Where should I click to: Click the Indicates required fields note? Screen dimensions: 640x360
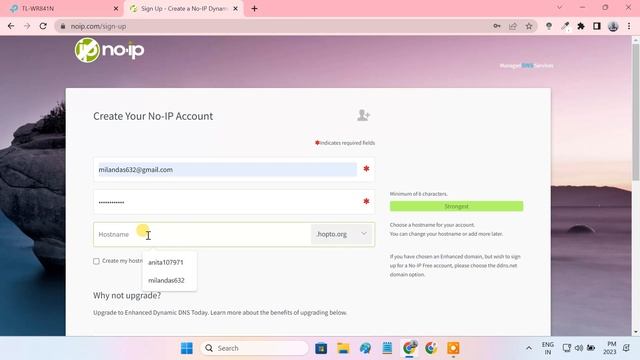coord(345,143)
